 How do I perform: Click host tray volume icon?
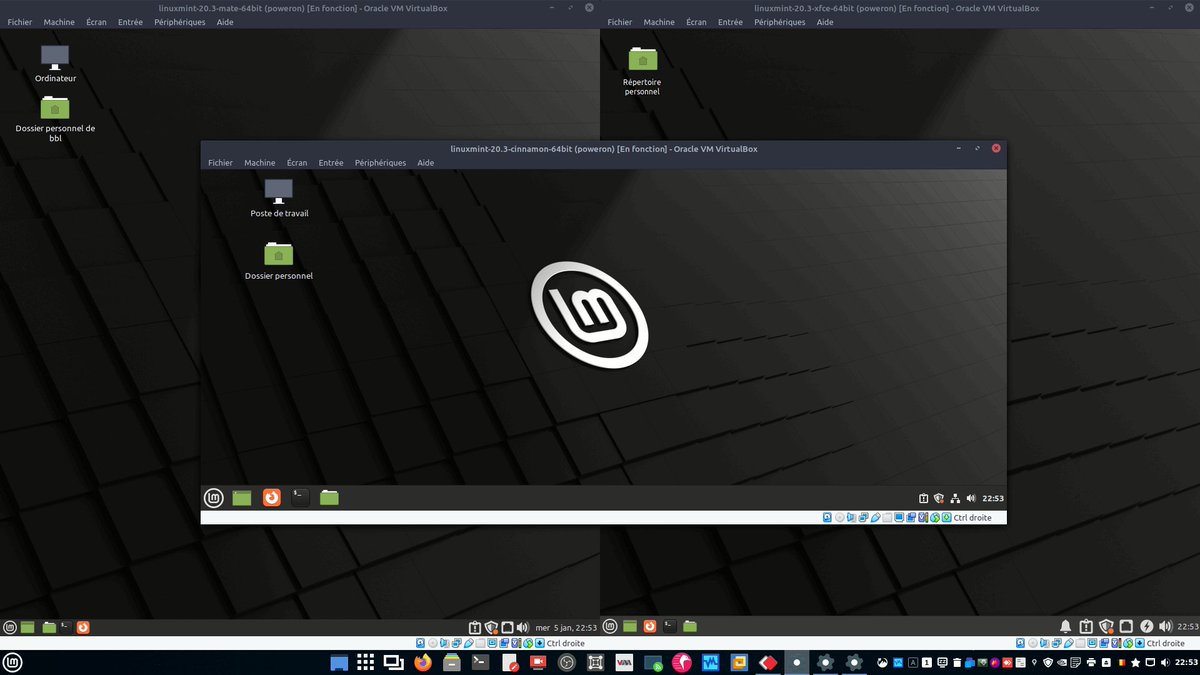1165,662
